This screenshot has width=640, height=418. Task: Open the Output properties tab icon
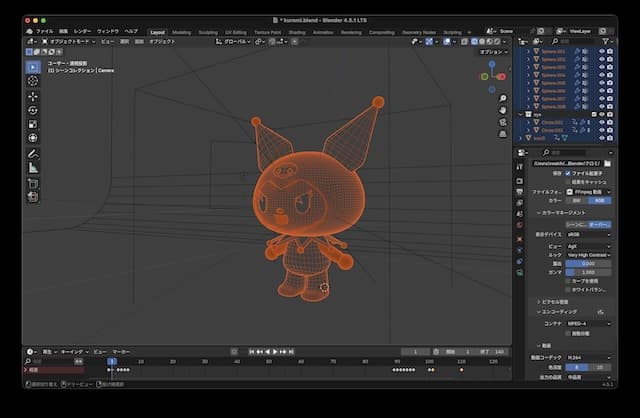[x=520, y=192]
